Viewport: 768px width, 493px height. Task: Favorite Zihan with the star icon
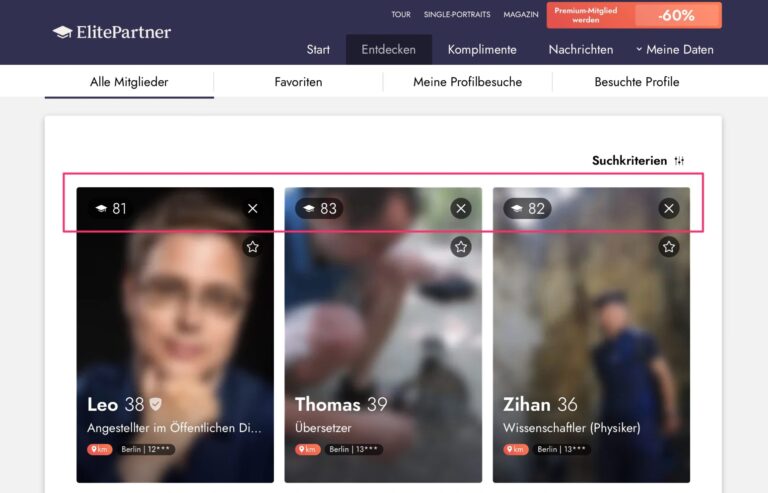click(669, 246)
